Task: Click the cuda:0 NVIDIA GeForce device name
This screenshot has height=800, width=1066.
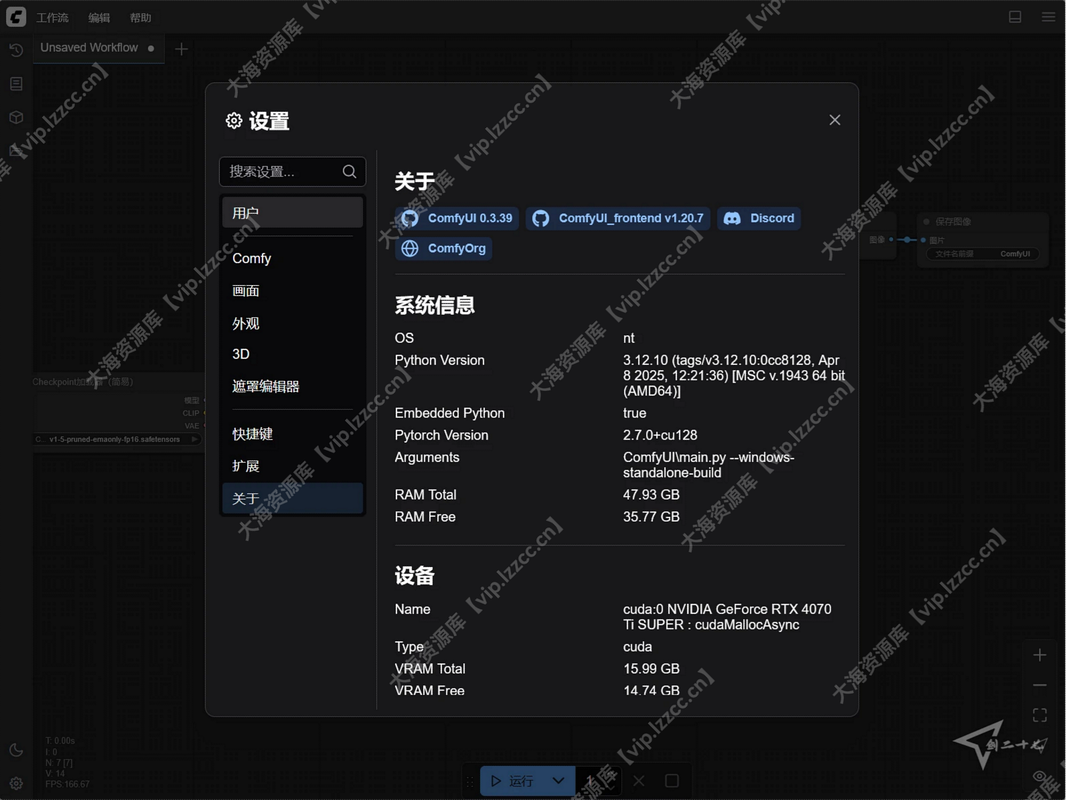Action: [727, 616]
